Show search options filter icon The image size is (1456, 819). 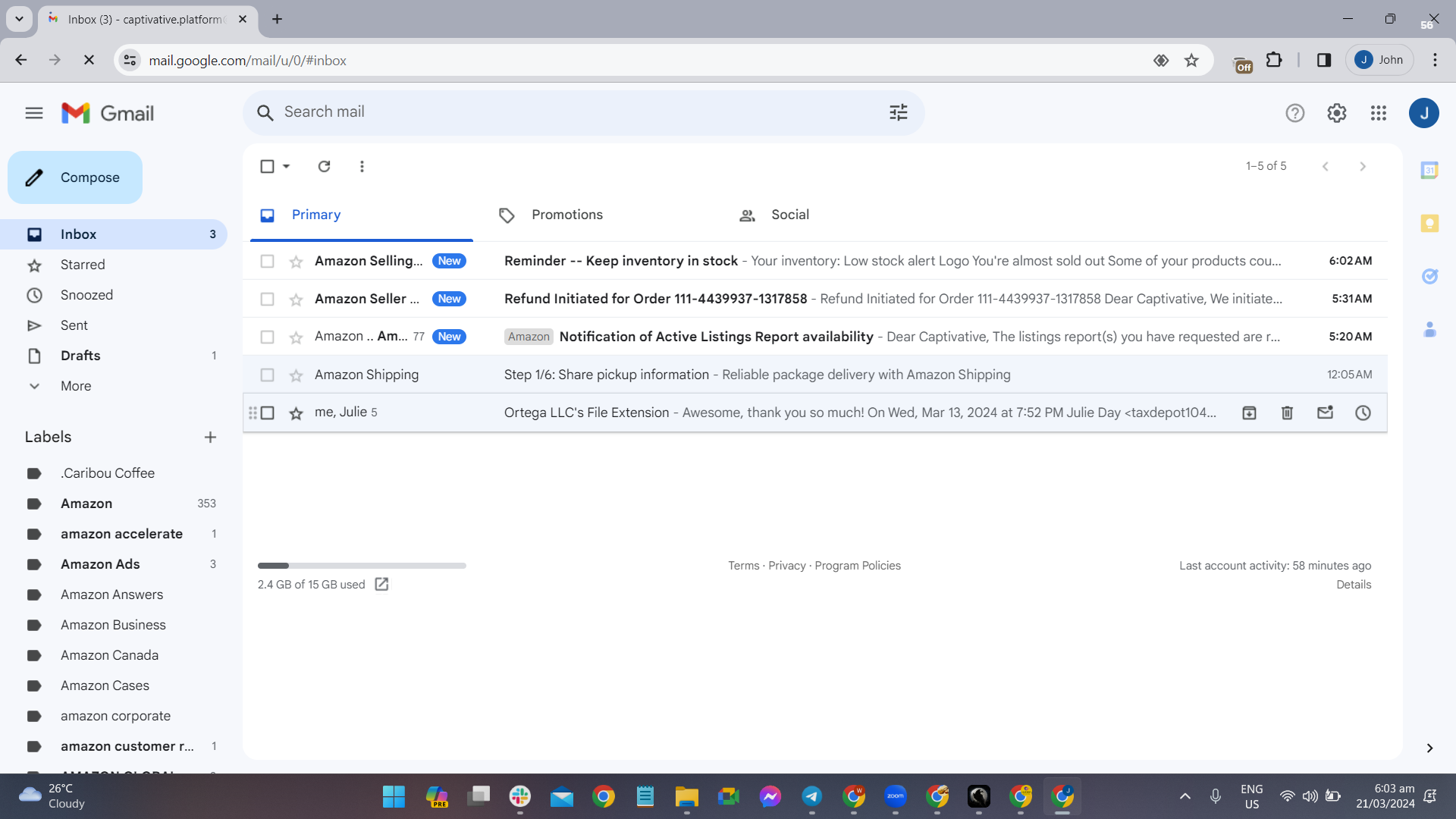899,113
